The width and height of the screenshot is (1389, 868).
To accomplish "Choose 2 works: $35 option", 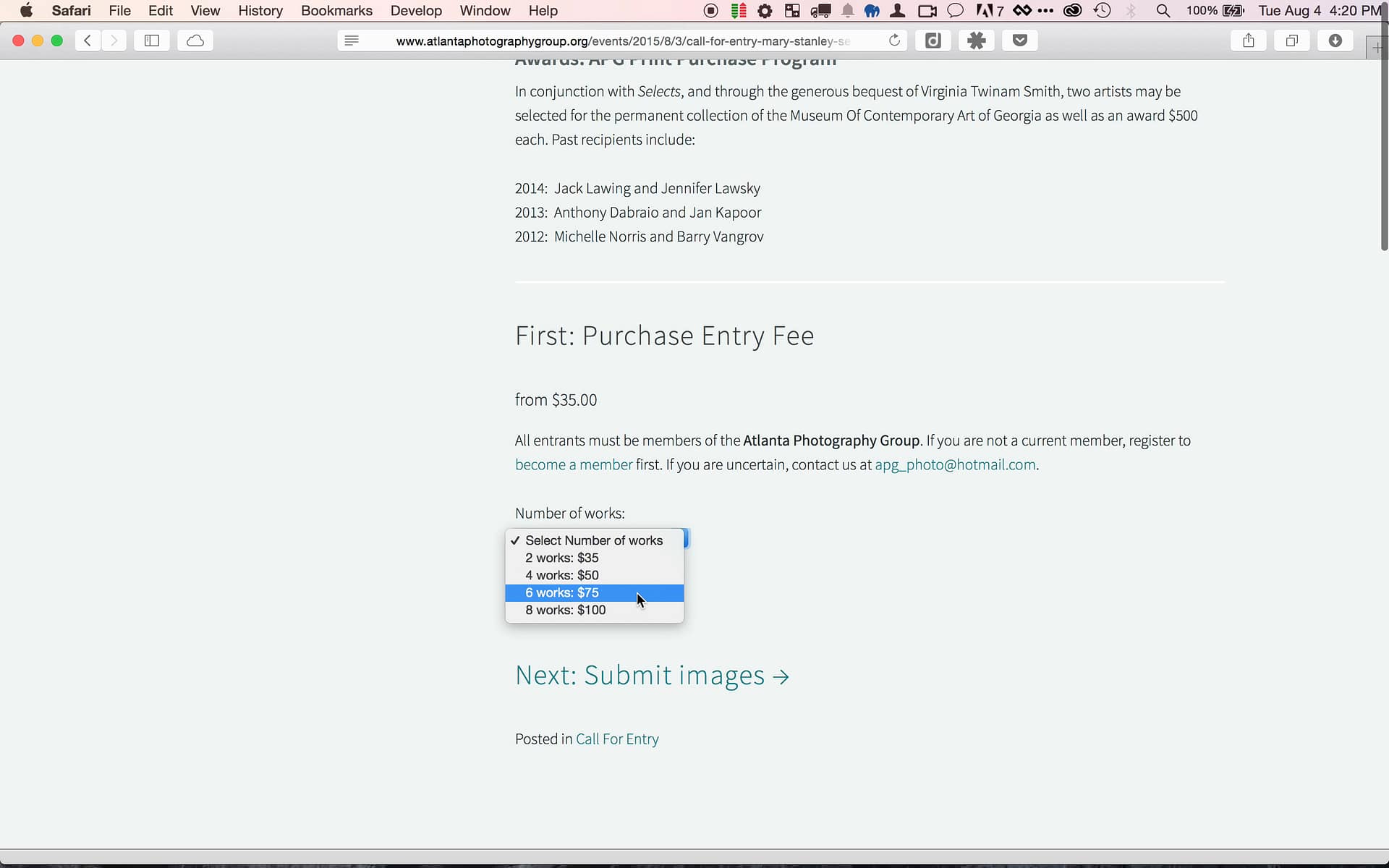I will 562,558.
